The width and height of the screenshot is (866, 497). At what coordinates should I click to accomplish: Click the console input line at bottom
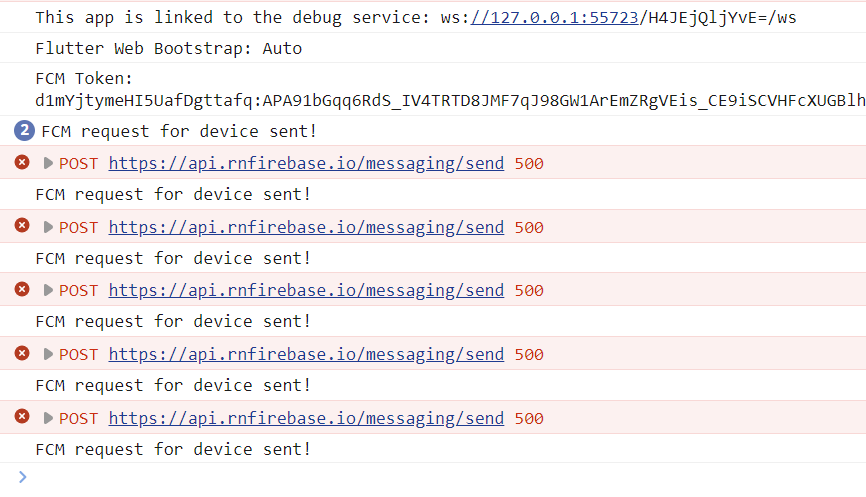(433, 478)
